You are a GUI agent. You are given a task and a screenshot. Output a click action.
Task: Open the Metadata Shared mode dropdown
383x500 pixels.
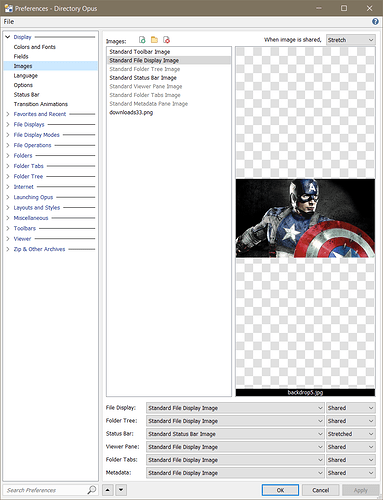tap(350, 473)
